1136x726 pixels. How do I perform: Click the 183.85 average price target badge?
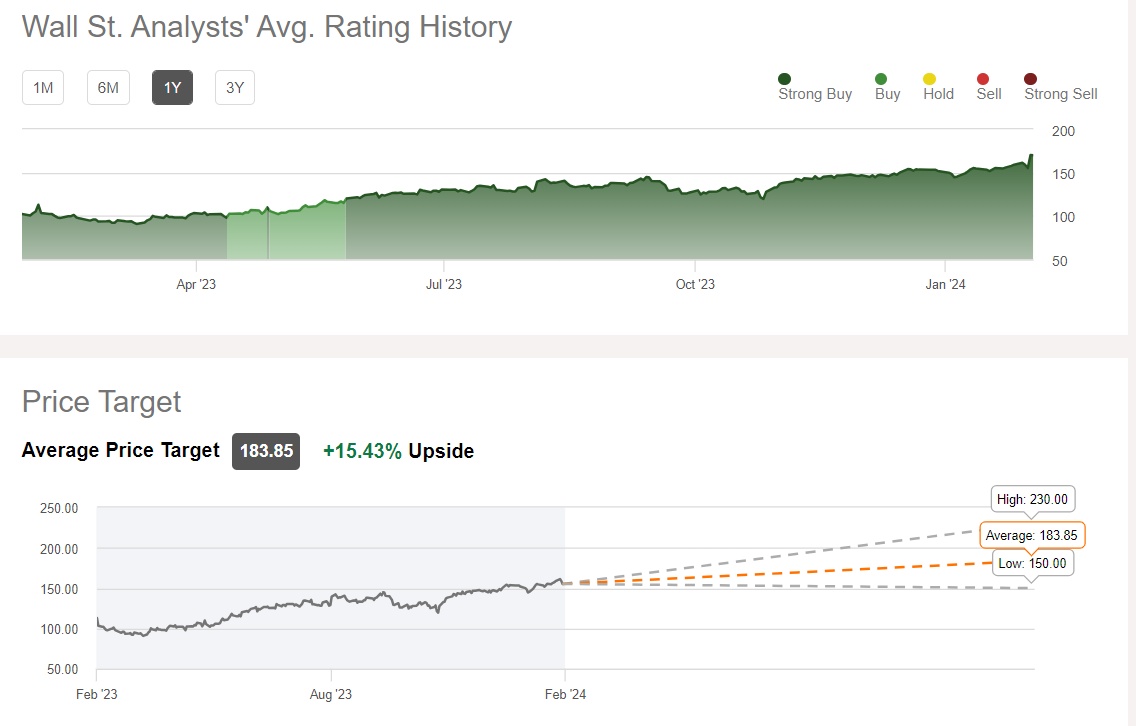tap(266, 451)
